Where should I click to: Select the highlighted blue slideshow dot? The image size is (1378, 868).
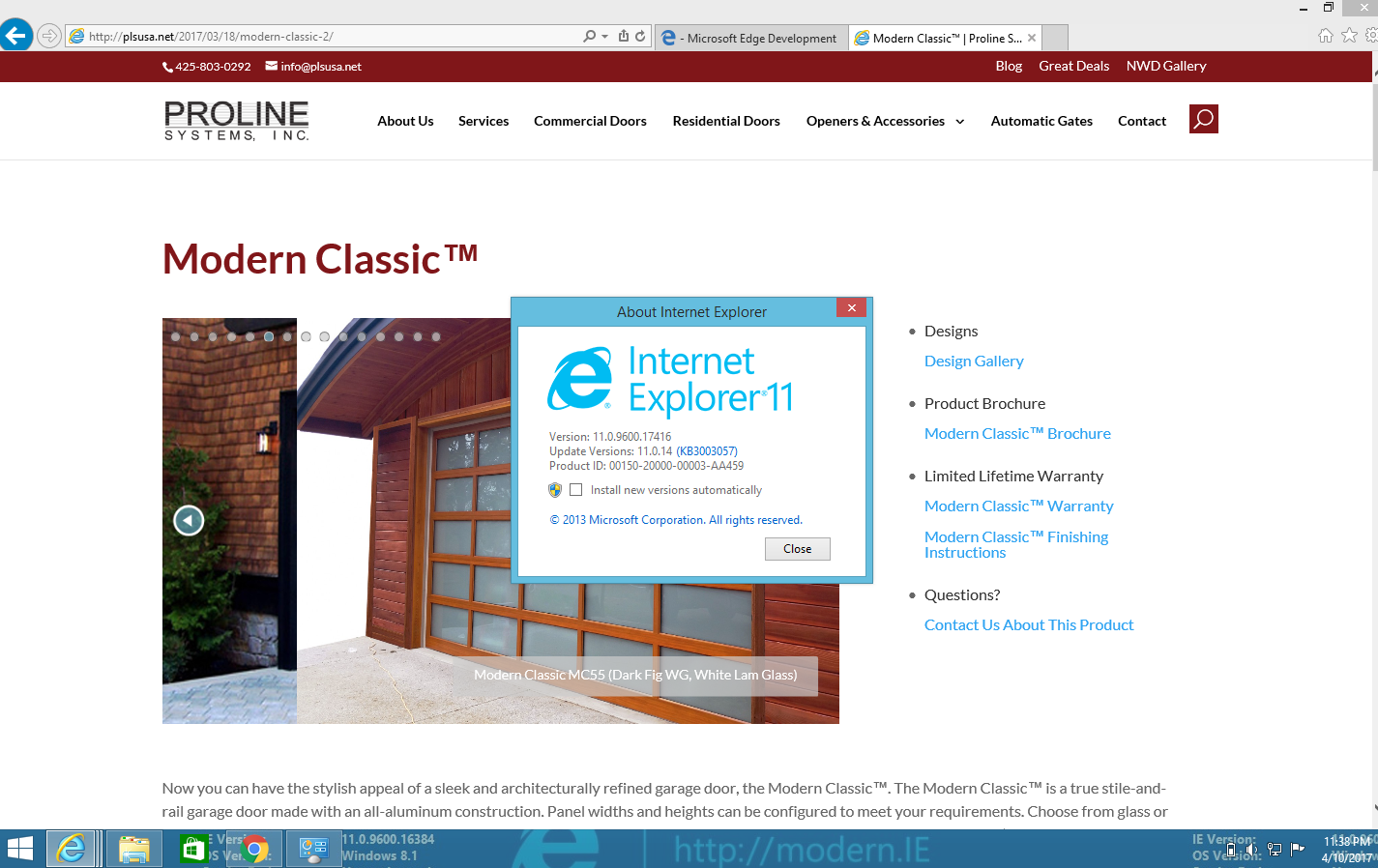pos(269,337)
